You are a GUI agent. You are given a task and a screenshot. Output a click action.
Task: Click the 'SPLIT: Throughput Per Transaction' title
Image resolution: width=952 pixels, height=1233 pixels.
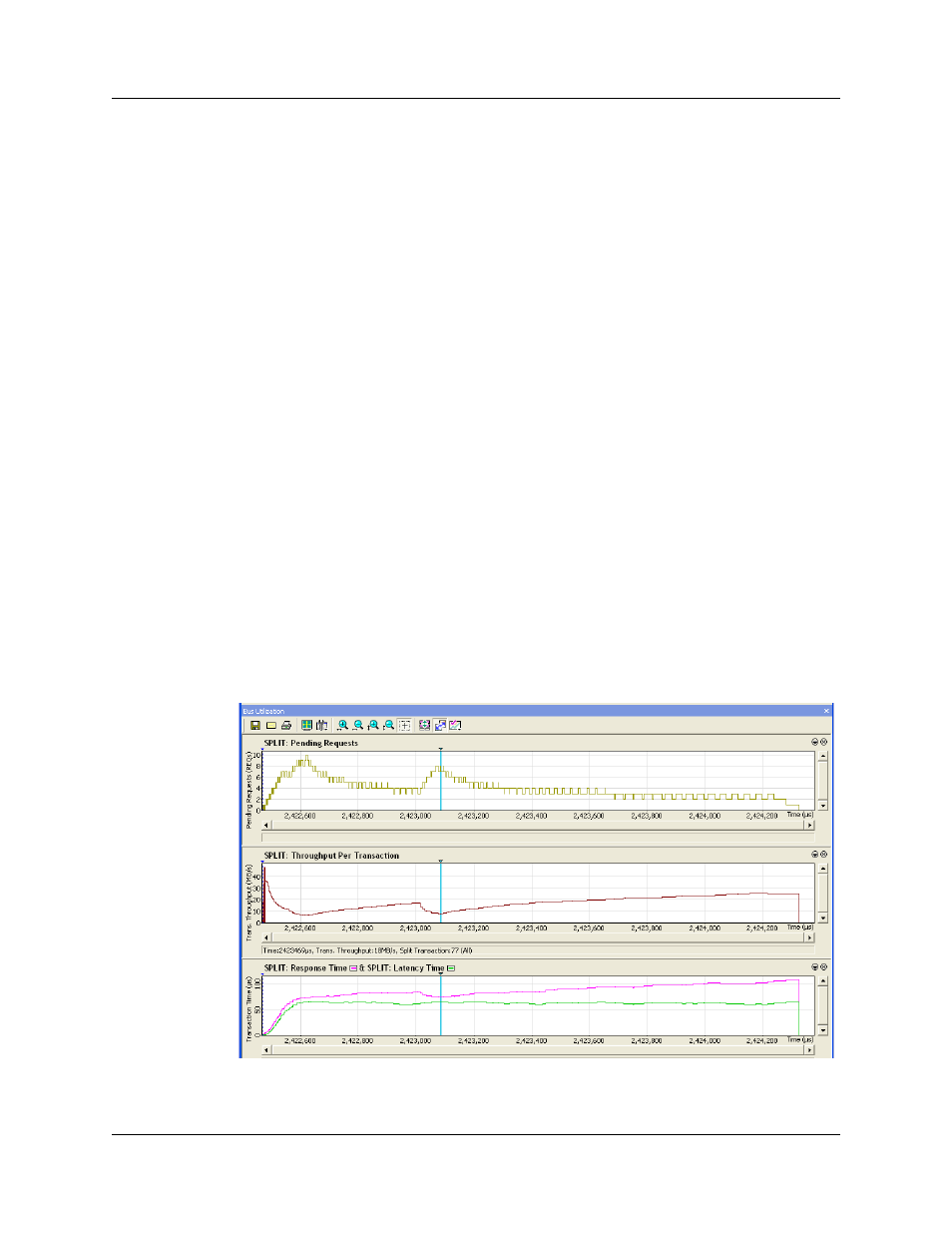(331, 856)
